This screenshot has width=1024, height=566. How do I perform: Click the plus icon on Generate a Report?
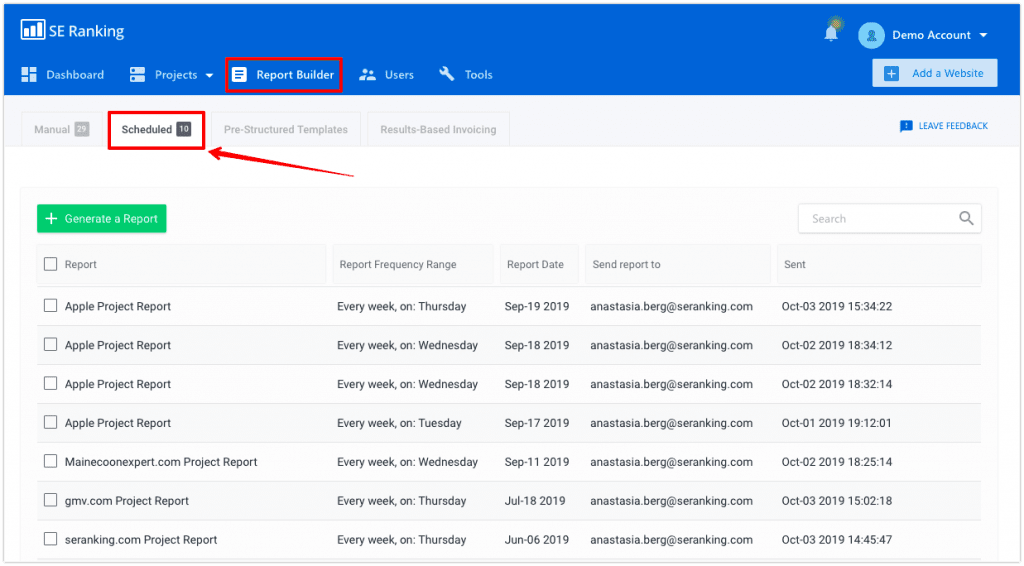(51, 219)
